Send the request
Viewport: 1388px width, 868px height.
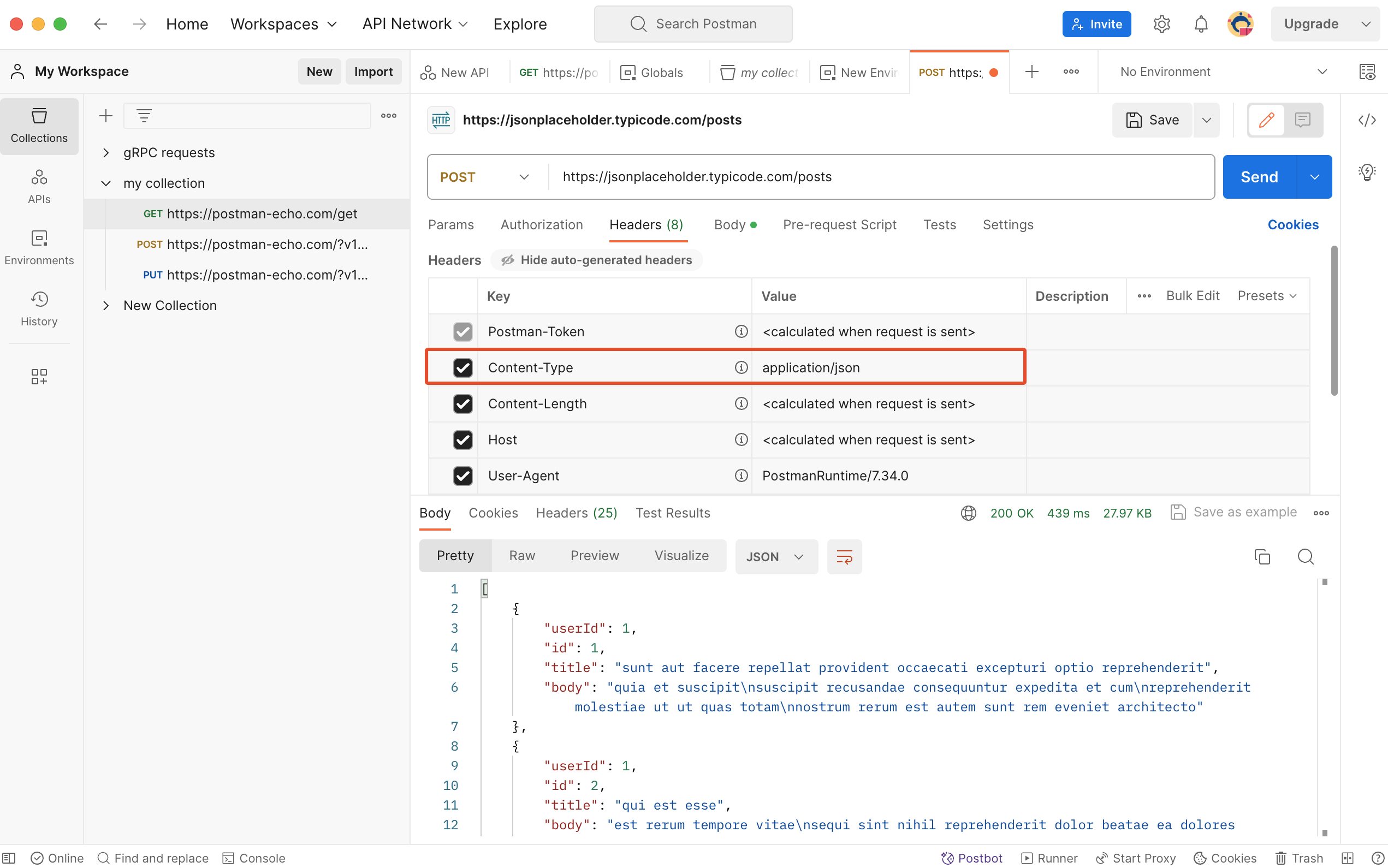[1259, 176]
